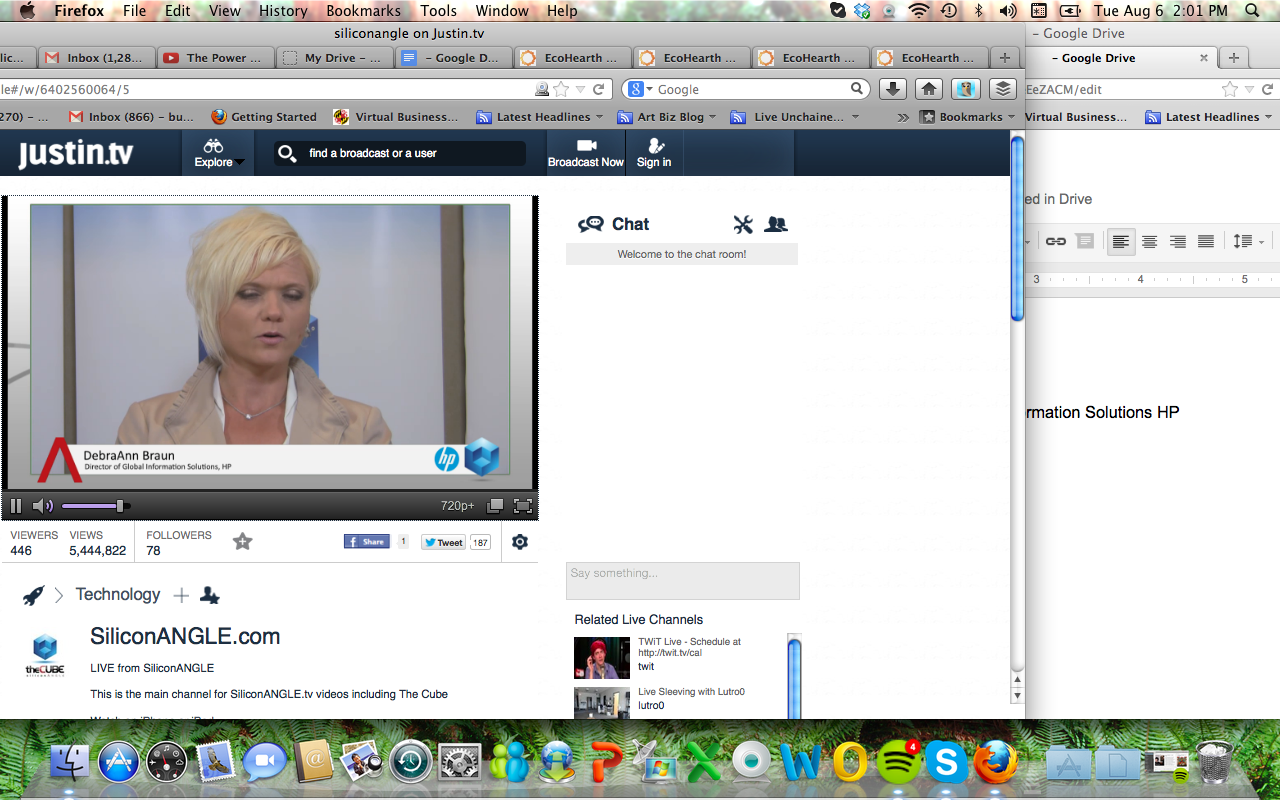The image size is (1280, 800).
Task: Tweet this channel on Twitter
Action: point(443,542)
